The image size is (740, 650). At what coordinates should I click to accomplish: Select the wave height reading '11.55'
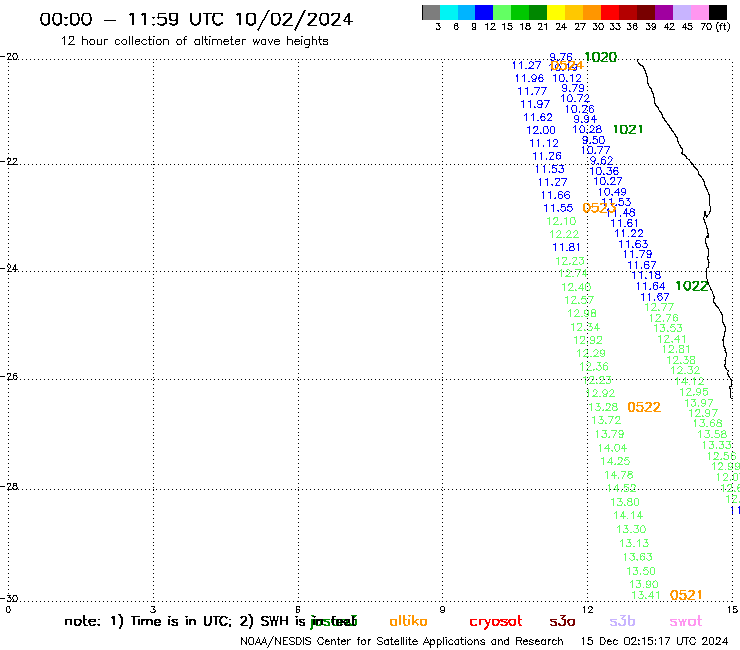[x=558, y=208]
